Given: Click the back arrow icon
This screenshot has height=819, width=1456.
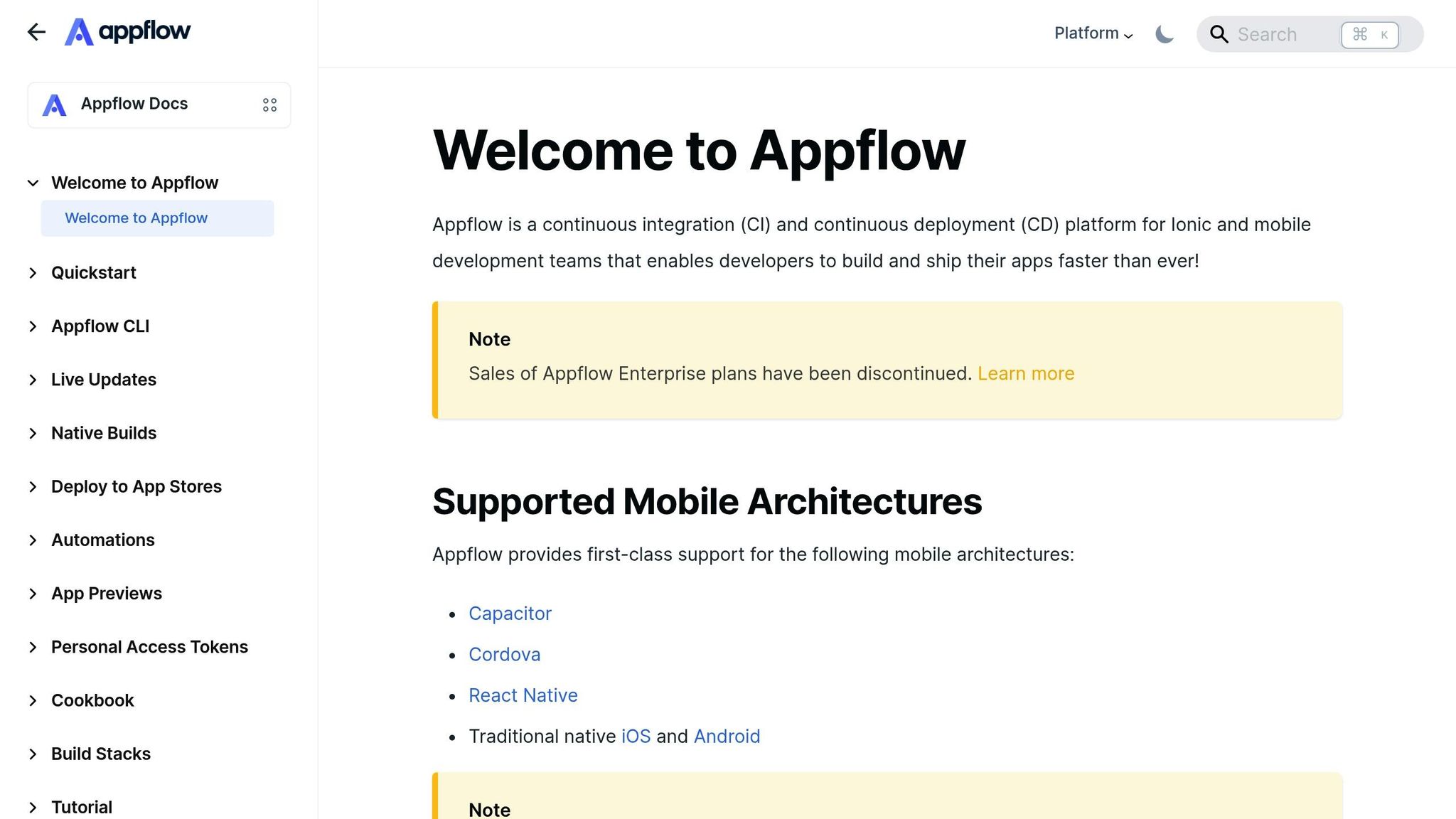Looking at the screenshot, I should tap(36, 32).
